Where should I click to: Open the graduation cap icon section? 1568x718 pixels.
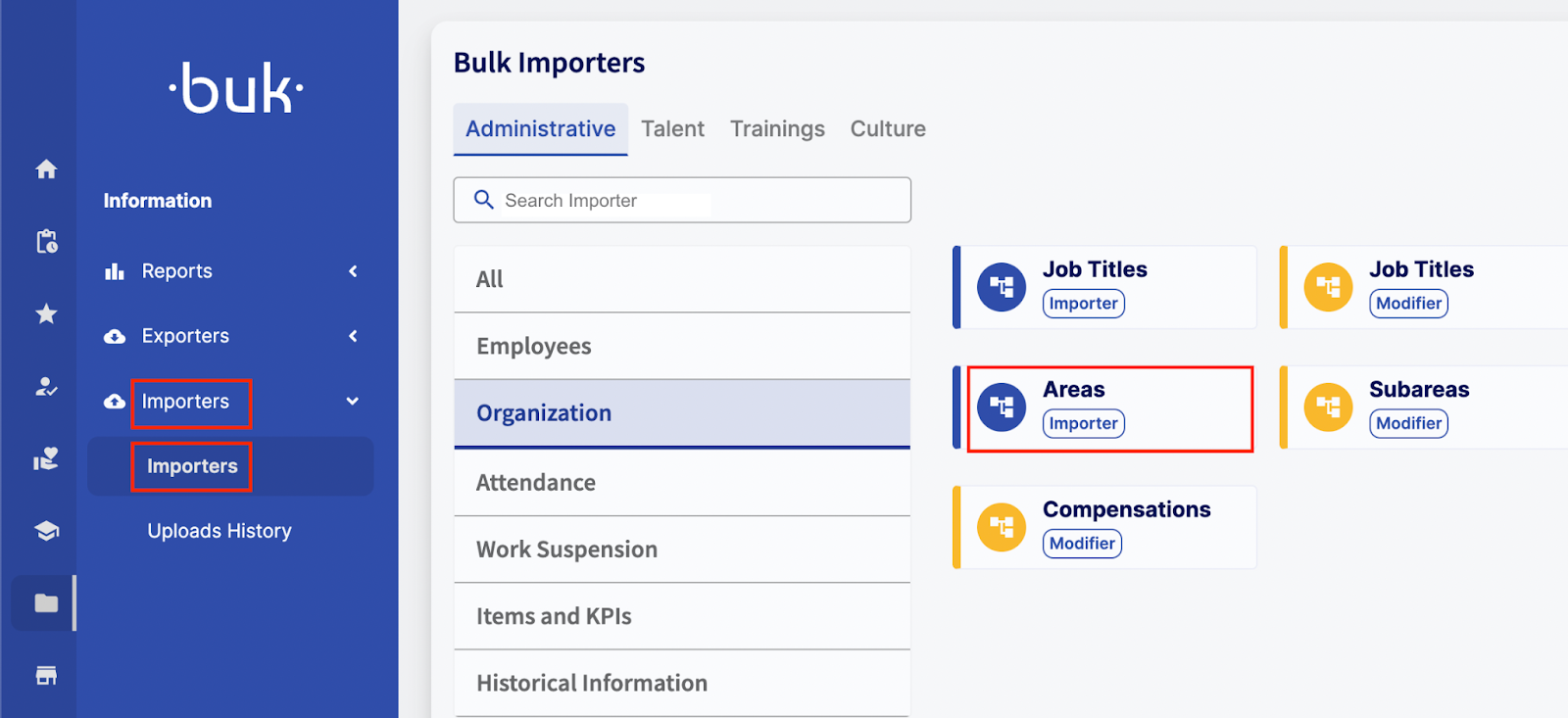coord(46,531)
